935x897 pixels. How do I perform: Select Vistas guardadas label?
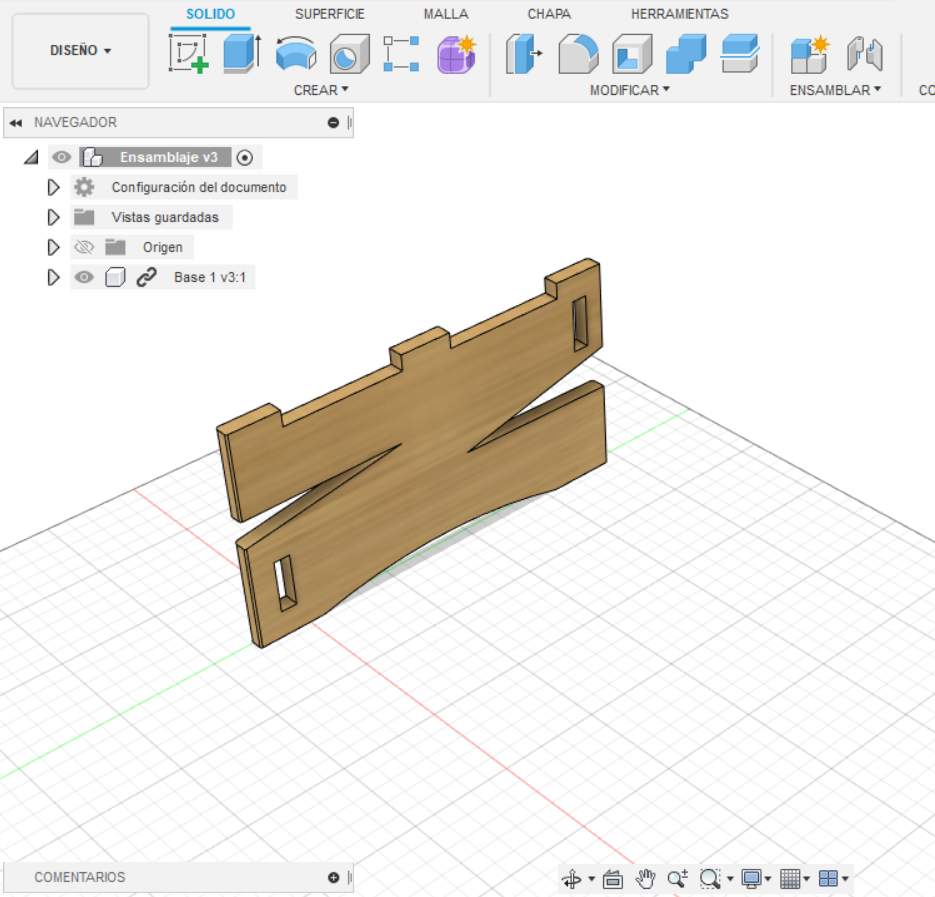pyautogui.click(x=165, y=217)
